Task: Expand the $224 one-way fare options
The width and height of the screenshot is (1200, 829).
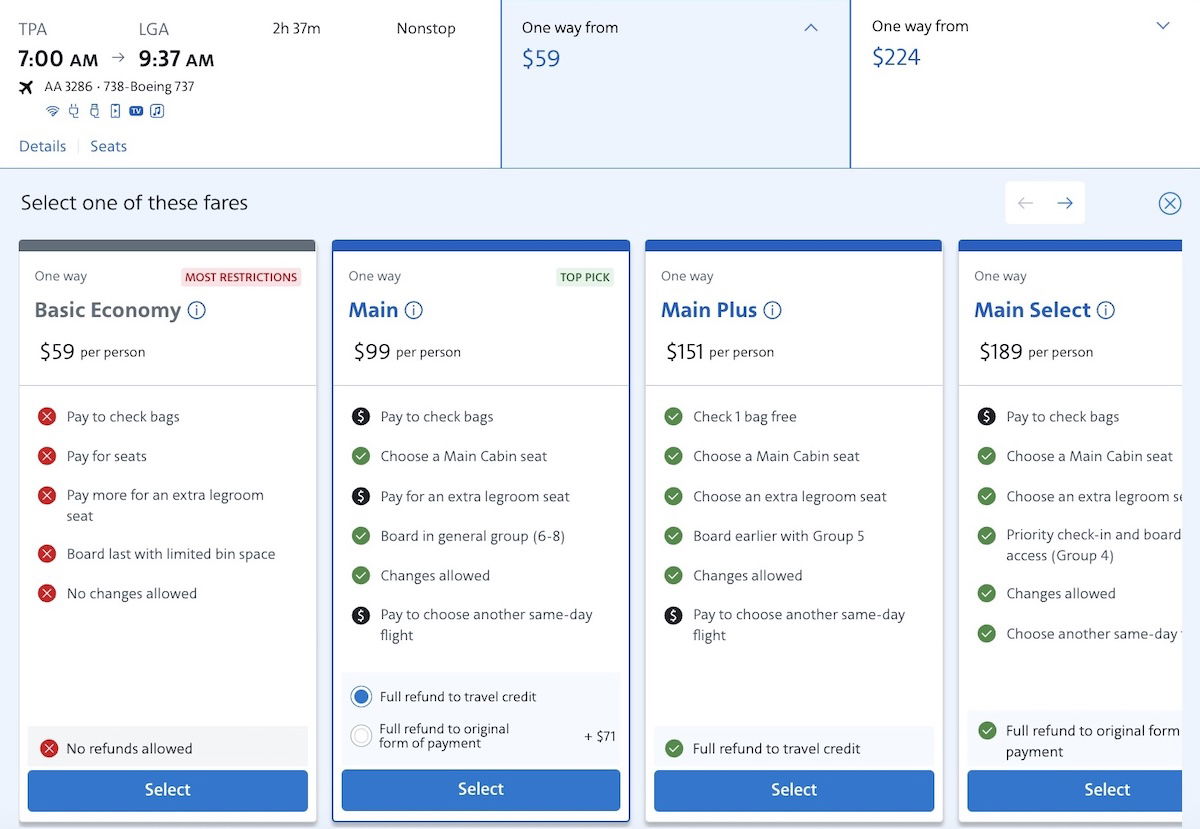Action: [x=1162, y=26]
